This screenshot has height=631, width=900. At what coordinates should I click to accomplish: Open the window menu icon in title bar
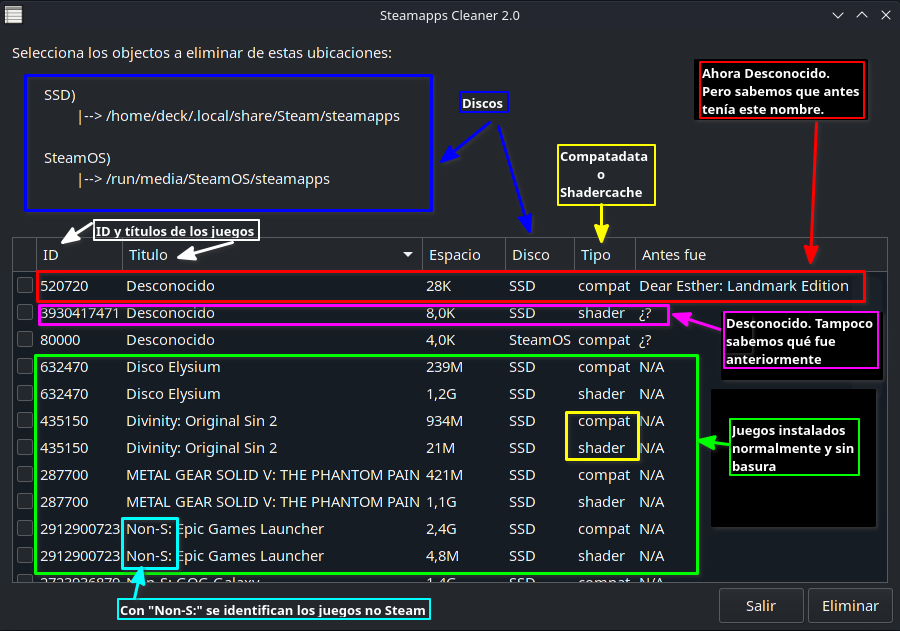(13, 15)
